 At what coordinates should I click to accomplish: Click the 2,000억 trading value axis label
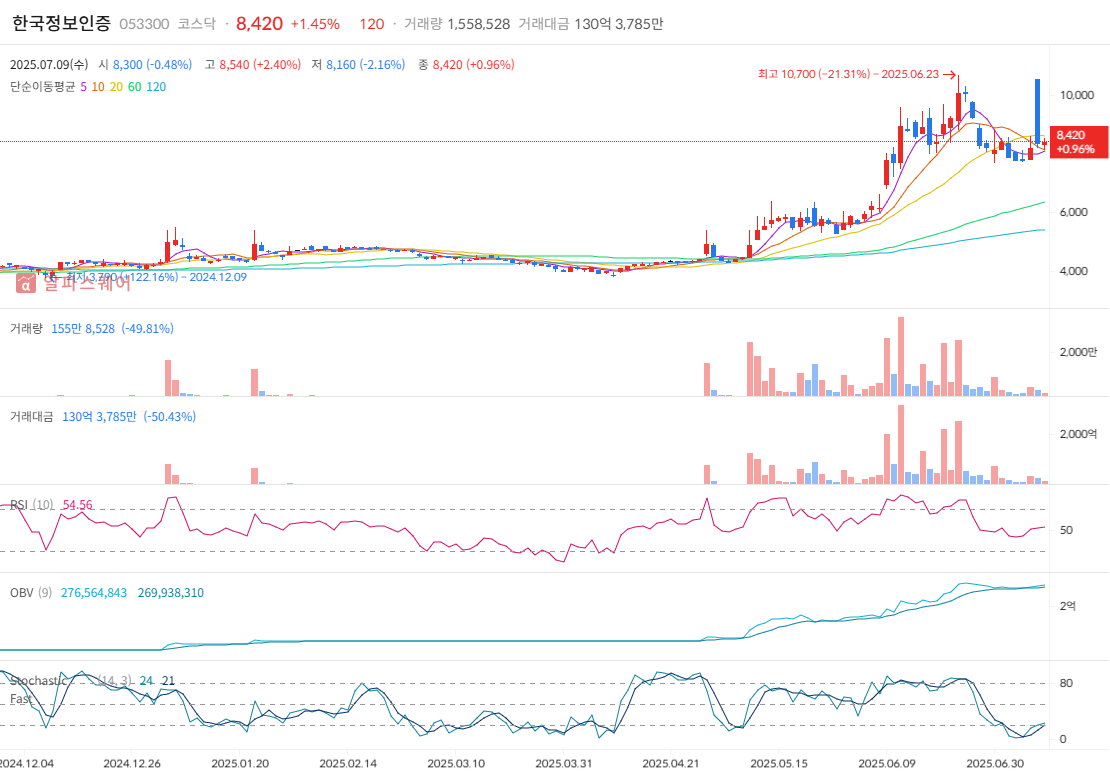[x=1077, y=434]
